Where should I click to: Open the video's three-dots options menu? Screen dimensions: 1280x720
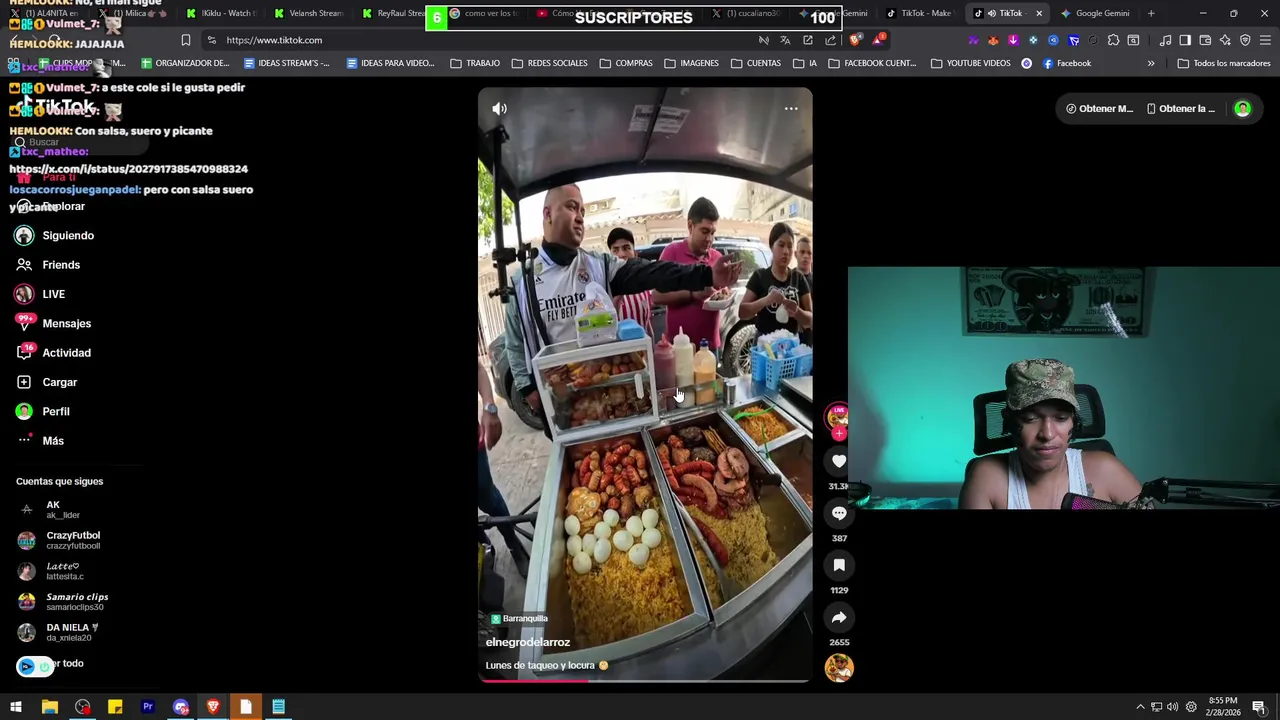point(791,109)
